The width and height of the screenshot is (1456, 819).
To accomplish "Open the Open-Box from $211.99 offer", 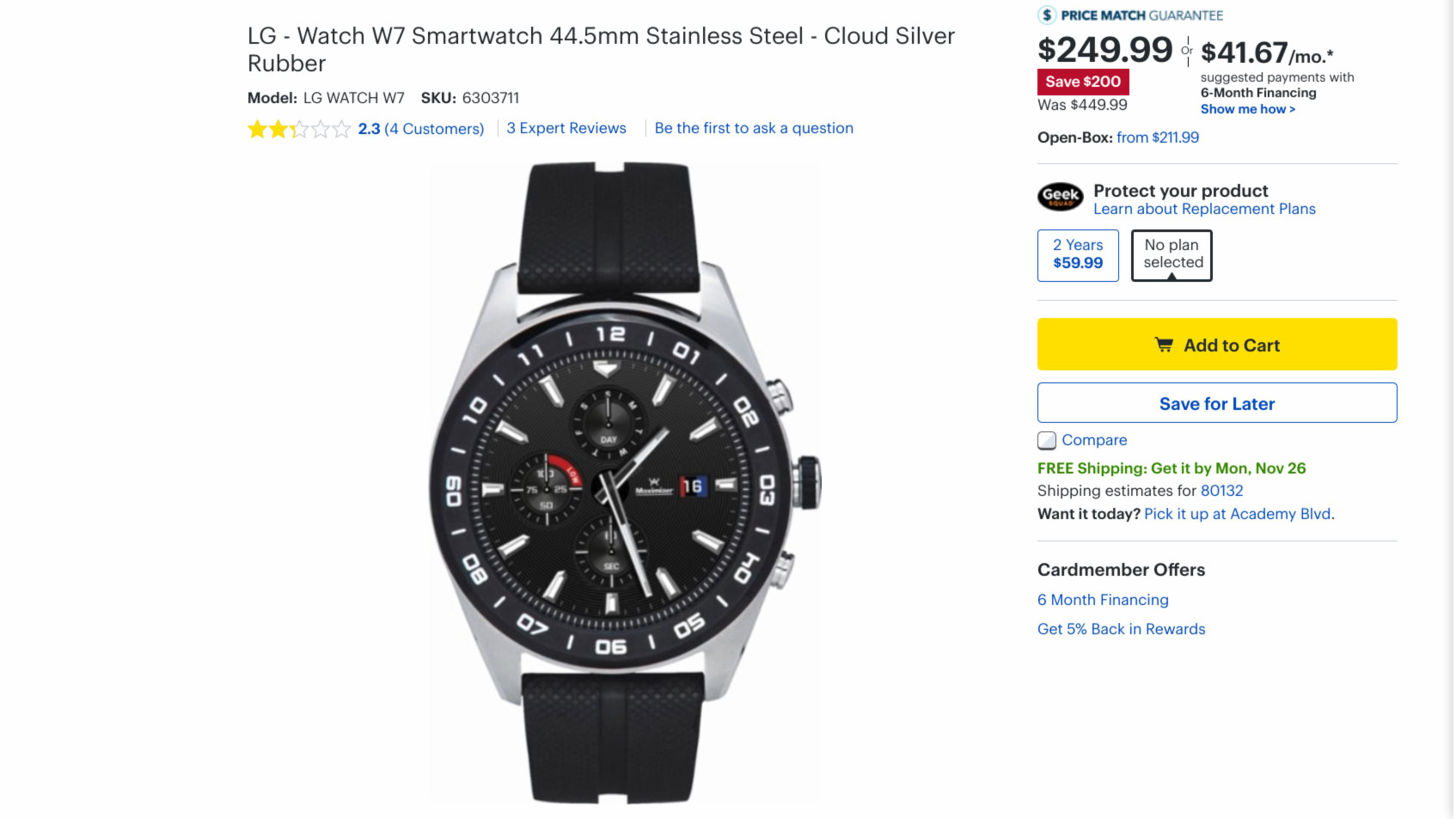I will (x=1157, y=138).
